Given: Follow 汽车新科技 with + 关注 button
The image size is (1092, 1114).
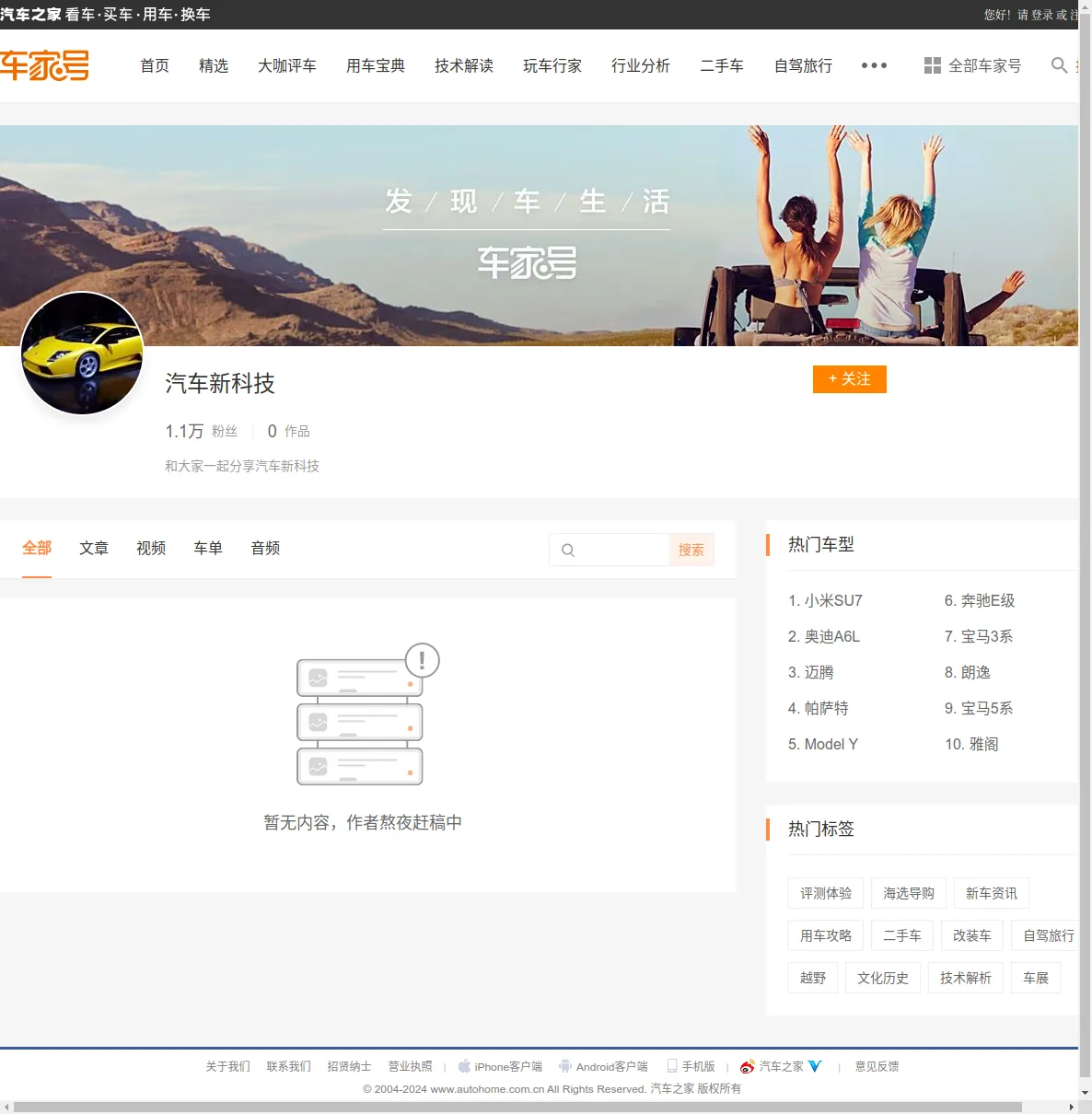Looking at the screenshot, I should (x=850, y=379).
